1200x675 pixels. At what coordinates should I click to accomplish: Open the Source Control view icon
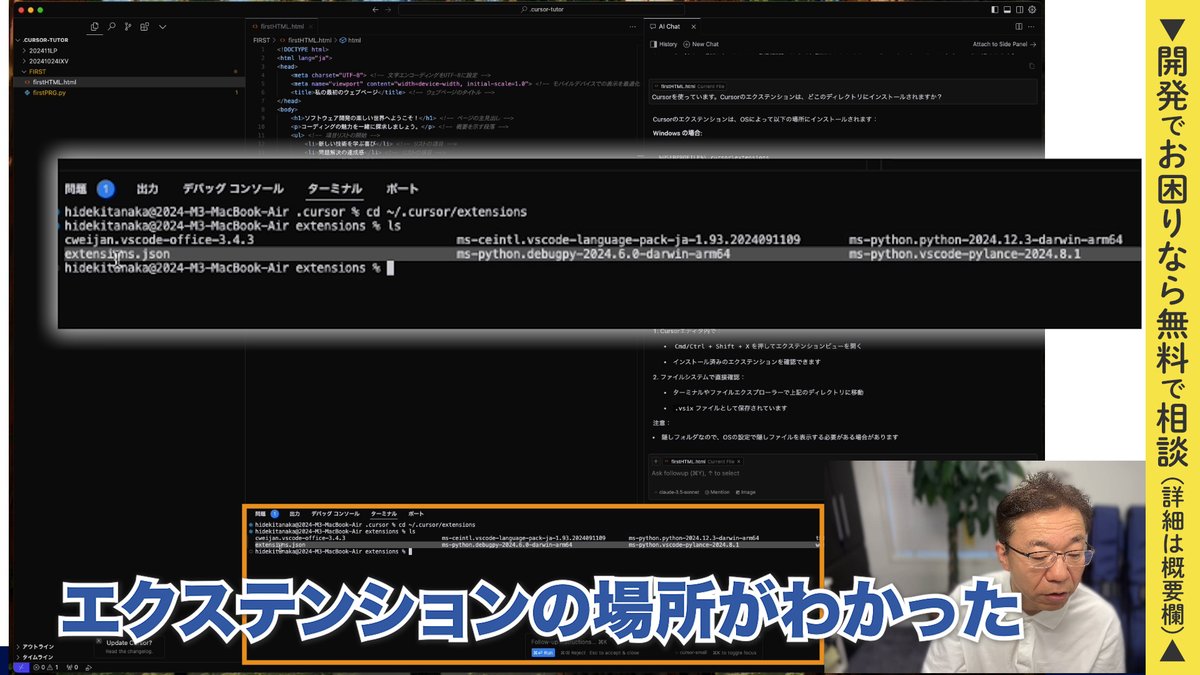[128, 26]
